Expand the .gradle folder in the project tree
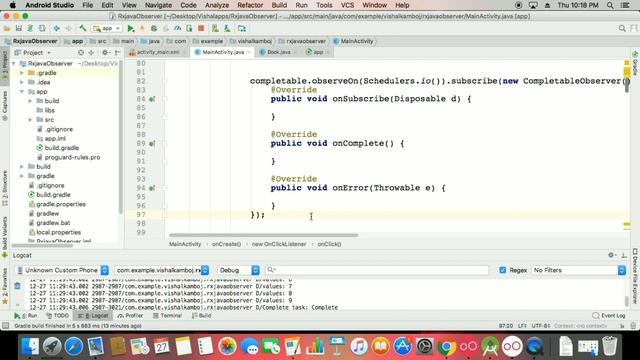 pyautogui.click(x=22, y=73)
